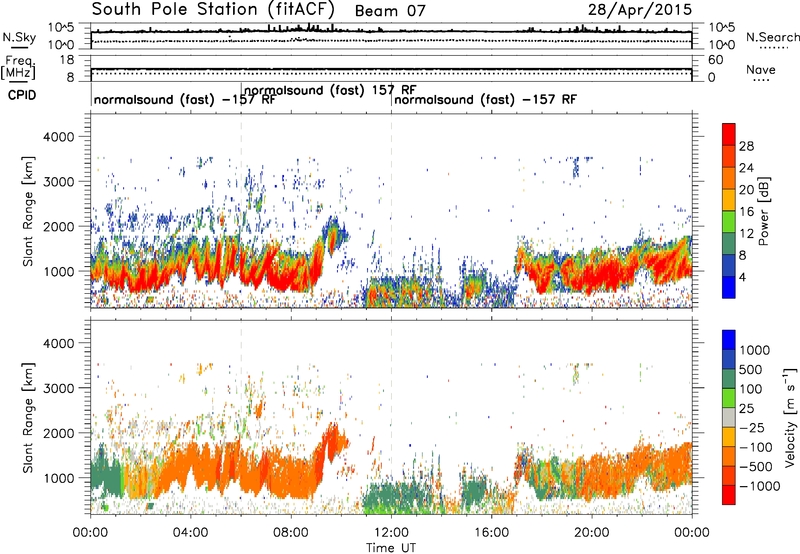800x554 pixels.
Task: Select the -500 label on Velocity color bar
Action: pyautogui.click(x=756, y=467)
